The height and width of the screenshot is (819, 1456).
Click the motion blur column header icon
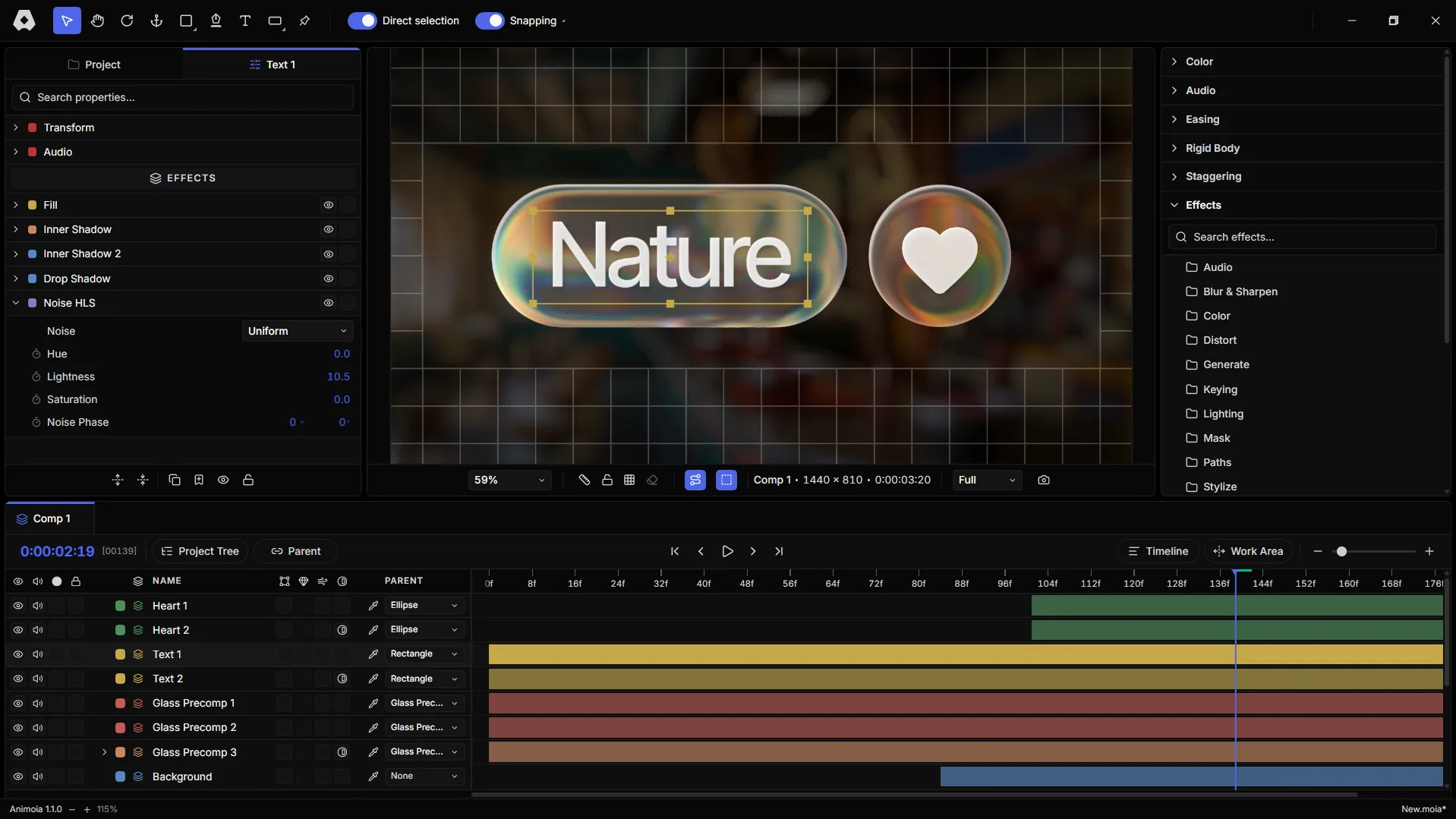tap(323, 581)
